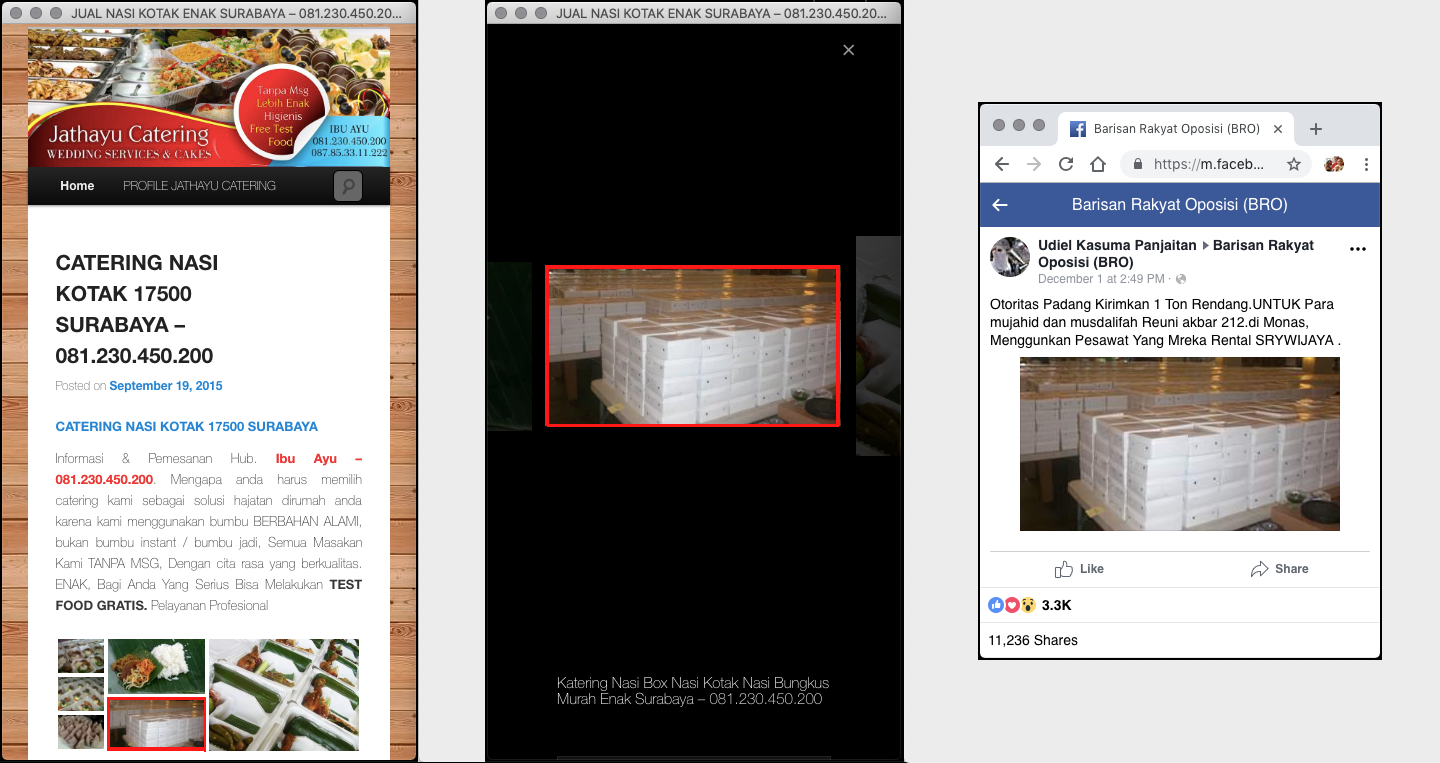Like the Facebook post
Screen dimensions: 1440x763
1079,569
